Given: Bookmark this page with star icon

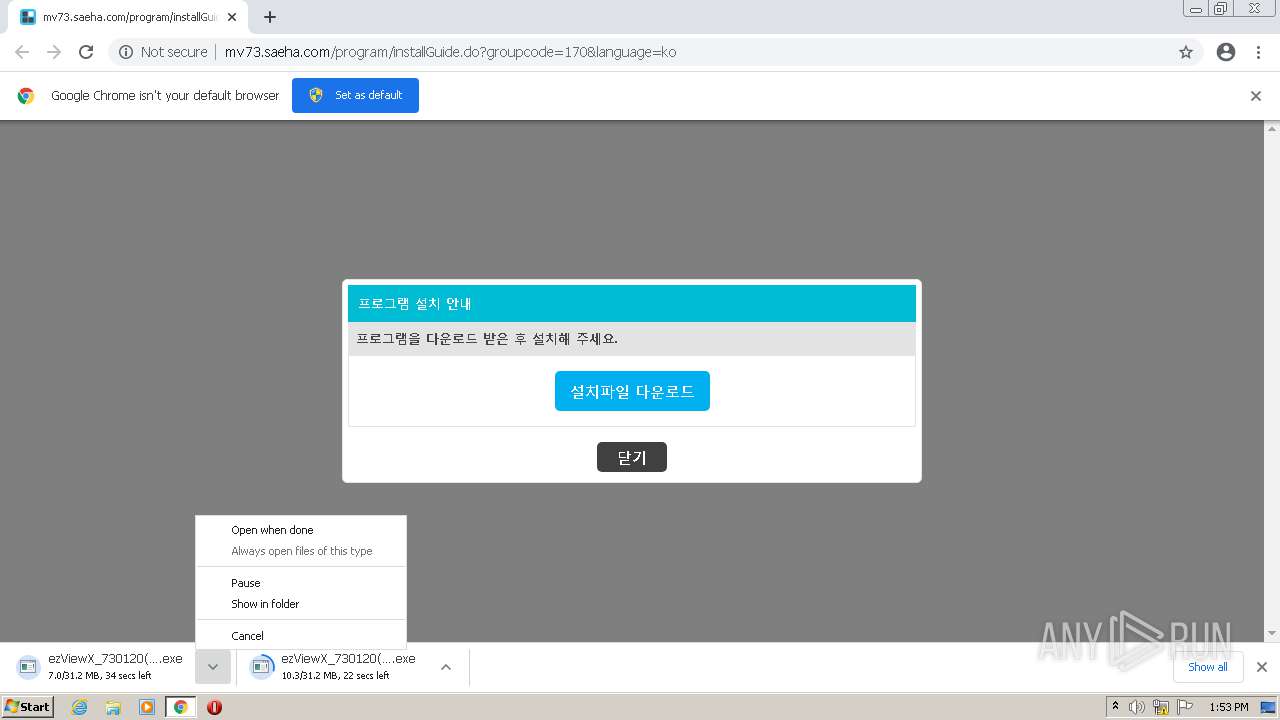Looking at the screenshot, I should click(x=1186, y=52).
